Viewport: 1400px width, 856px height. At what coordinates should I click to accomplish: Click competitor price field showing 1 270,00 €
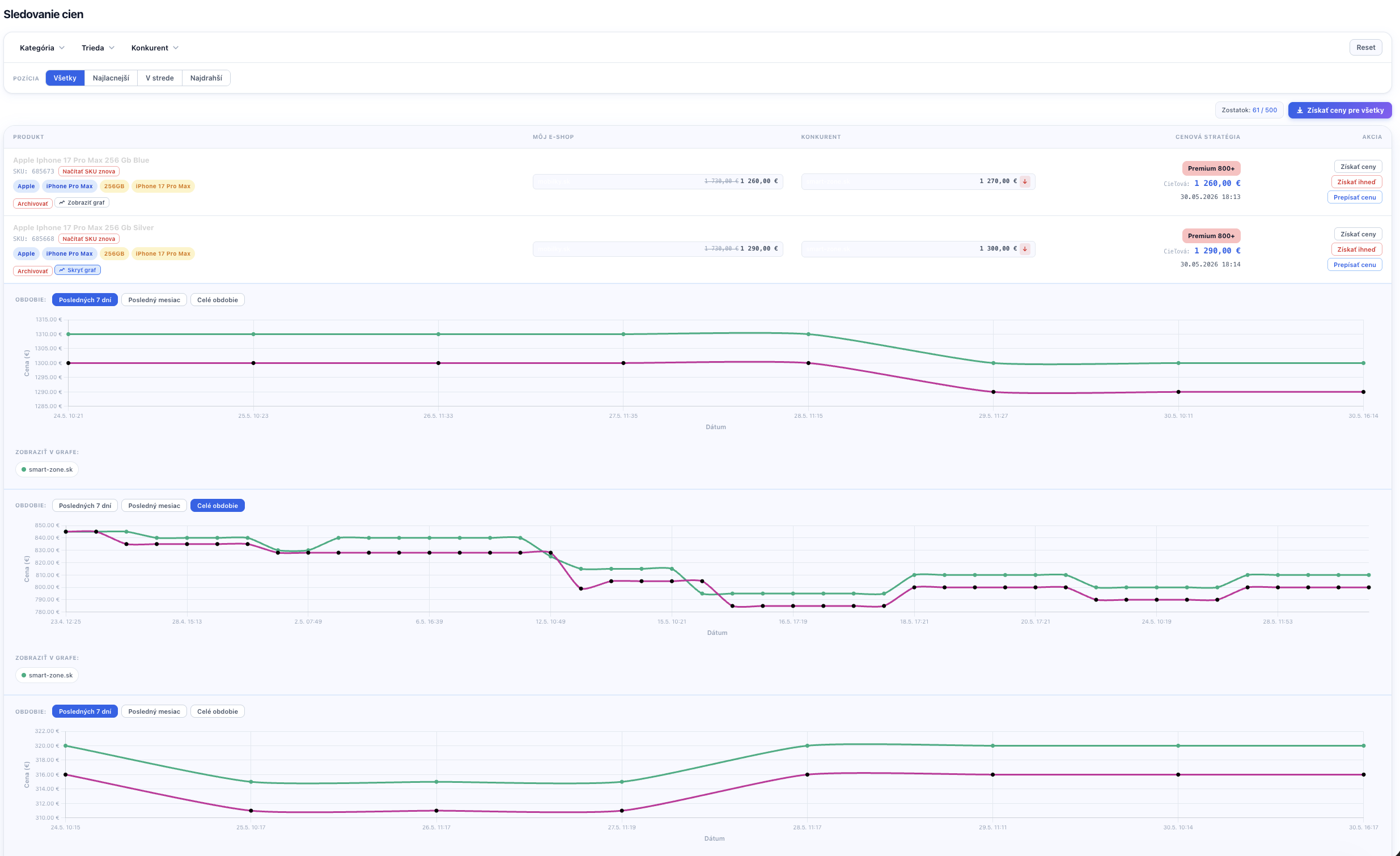point(918,181)
